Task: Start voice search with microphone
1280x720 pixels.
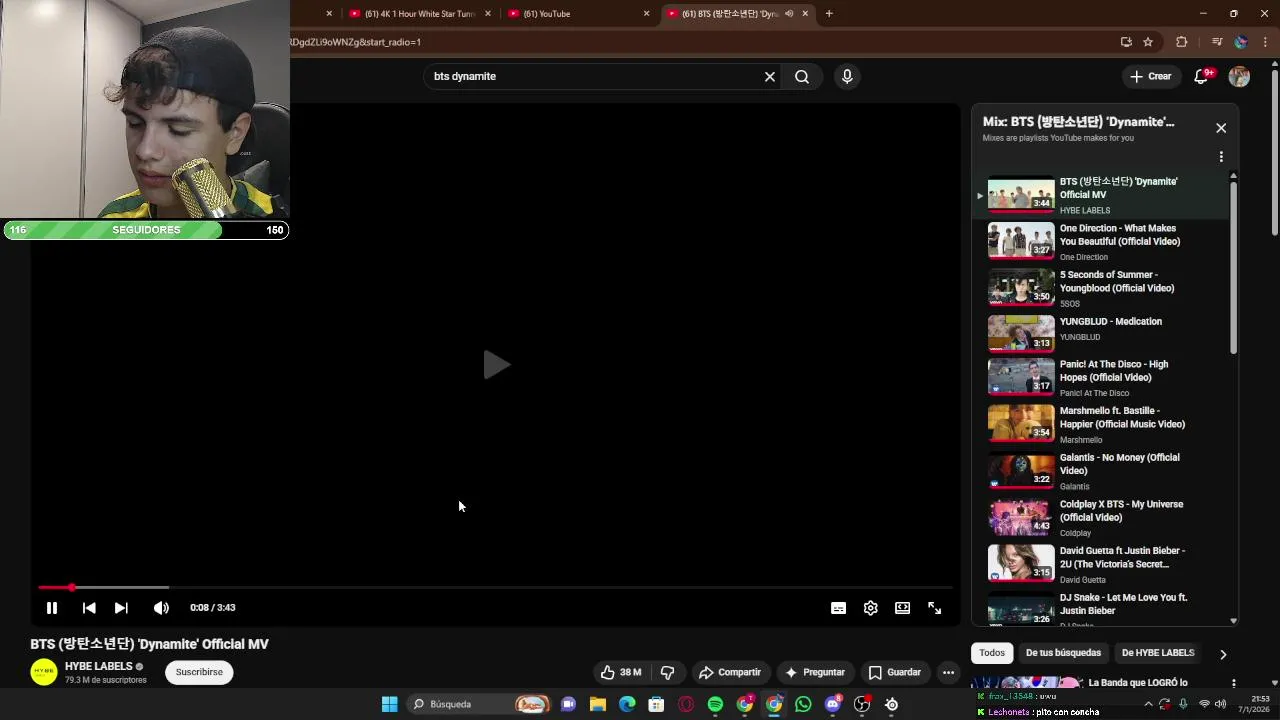Action: coord(847,77)
